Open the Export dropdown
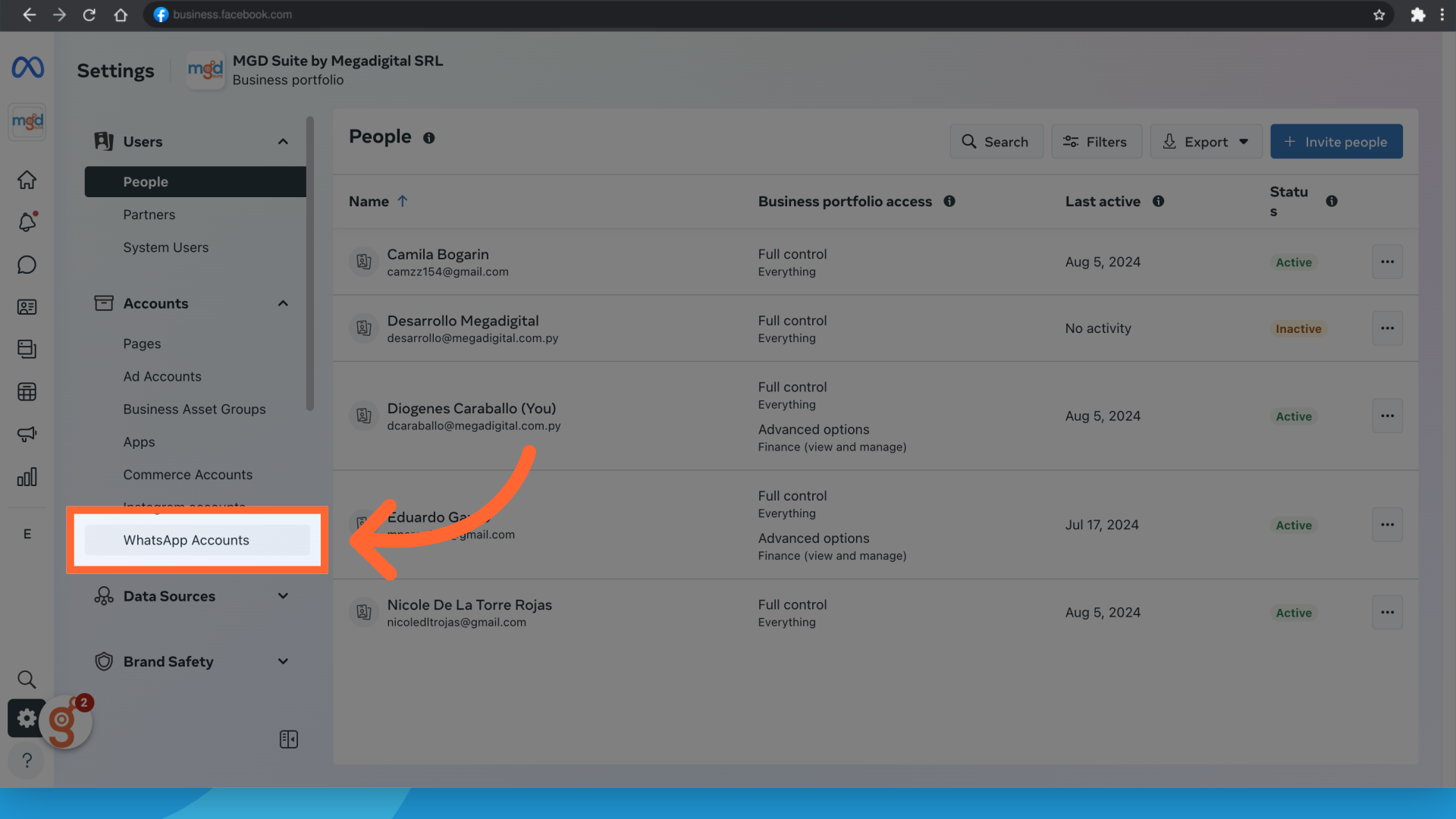1456x819 pixels. pos(1206,142)
